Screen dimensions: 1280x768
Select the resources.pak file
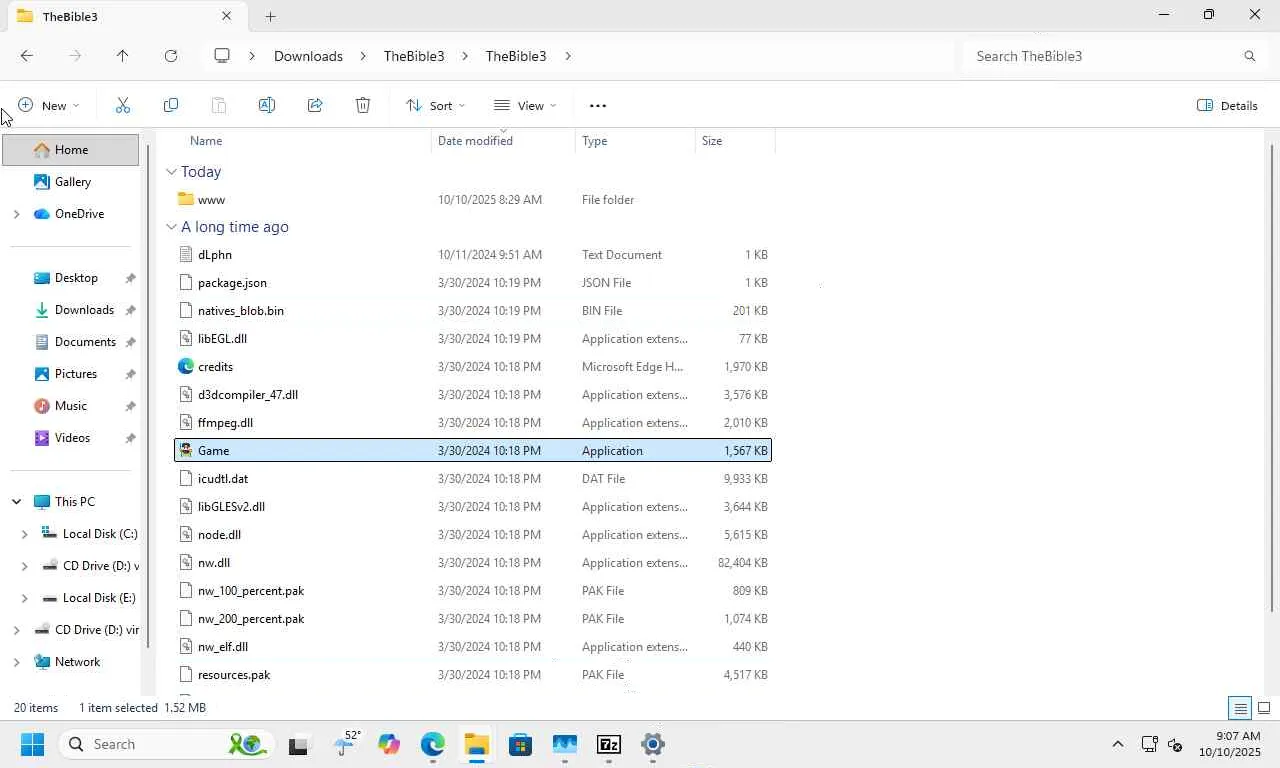click(473, 675)
